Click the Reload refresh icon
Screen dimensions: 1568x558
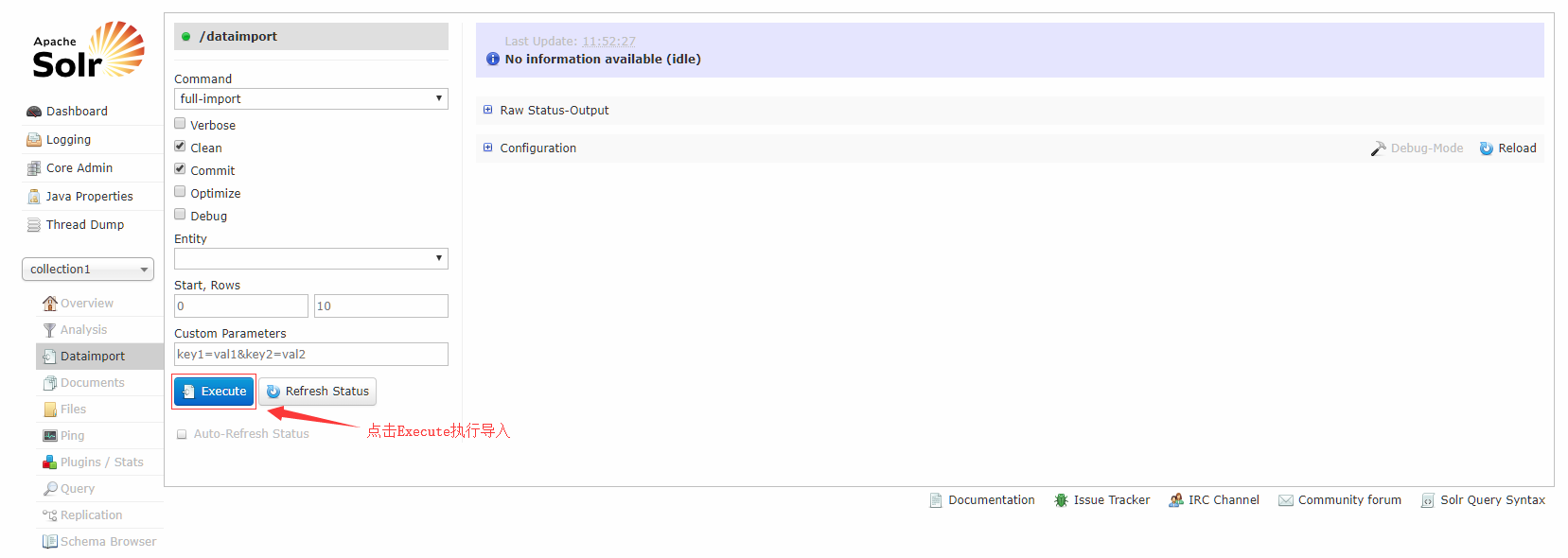(x=1487, y=148)
